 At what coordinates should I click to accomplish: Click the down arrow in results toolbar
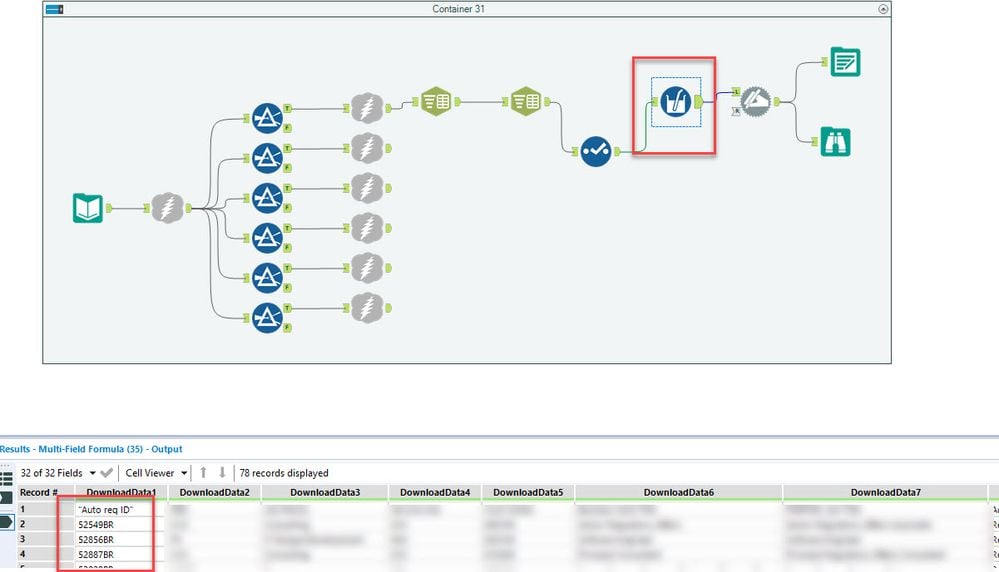click(222, 473)
